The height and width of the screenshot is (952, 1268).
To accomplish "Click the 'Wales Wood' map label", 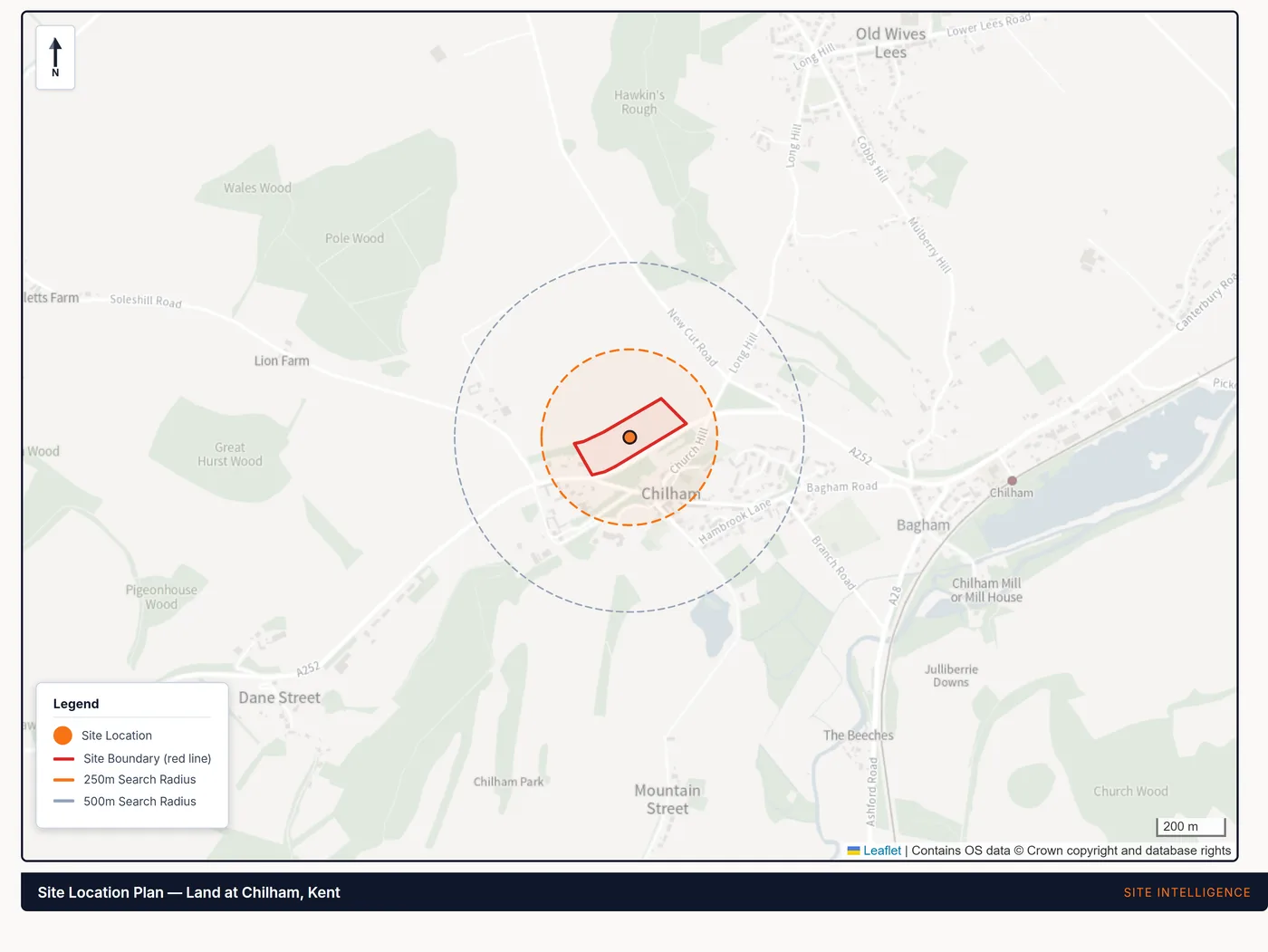I will (x=258, y=188).
